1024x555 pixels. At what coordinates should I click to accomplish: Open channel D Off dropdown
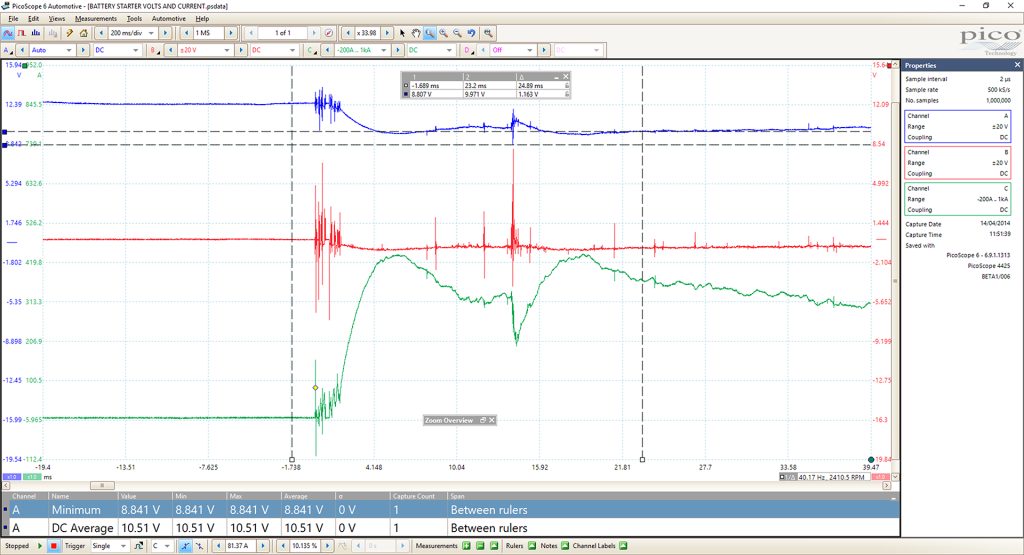[x=529, y=50]
